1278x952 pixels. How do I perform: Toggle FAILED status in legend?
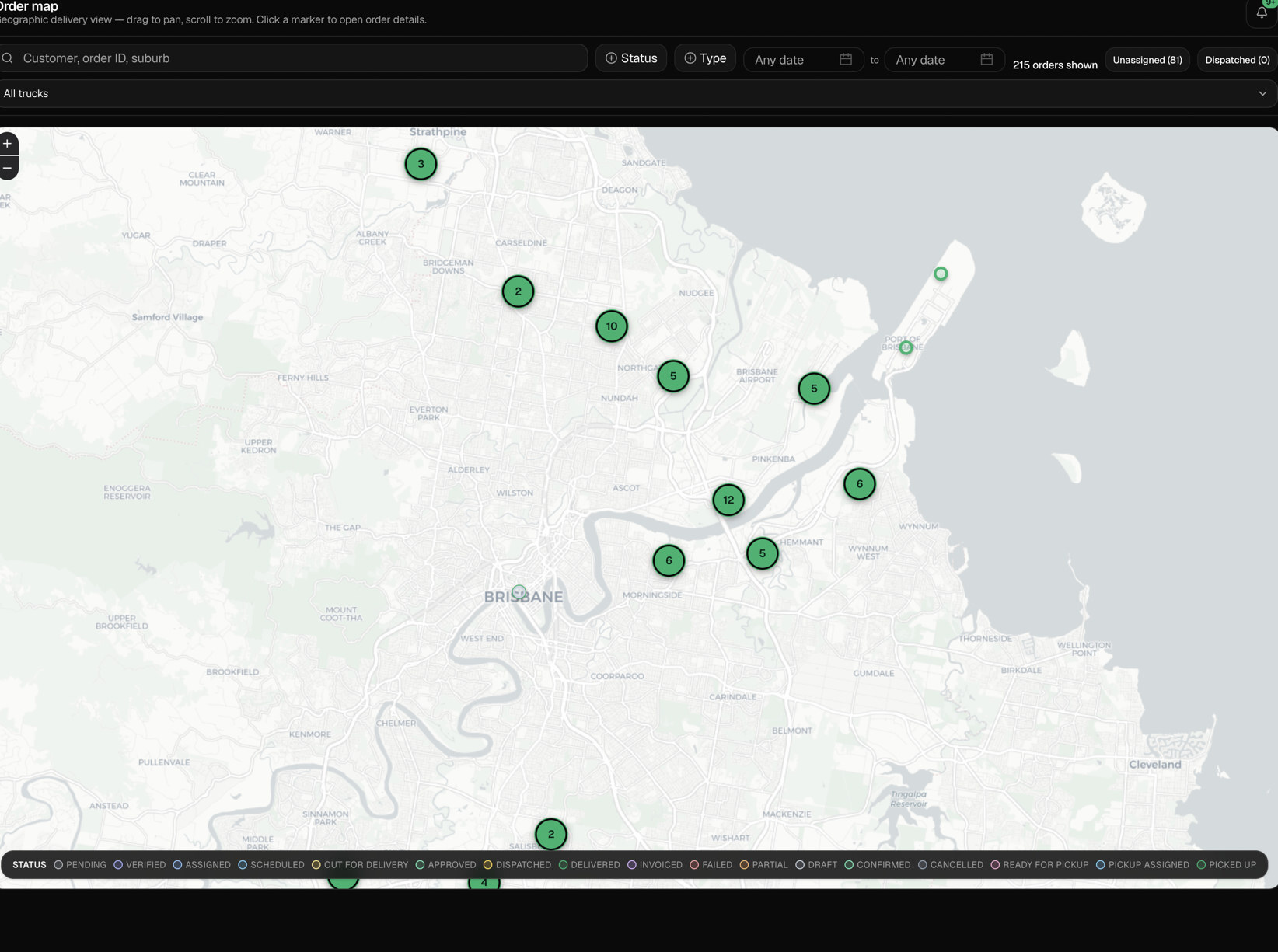(x=711, y=865)
